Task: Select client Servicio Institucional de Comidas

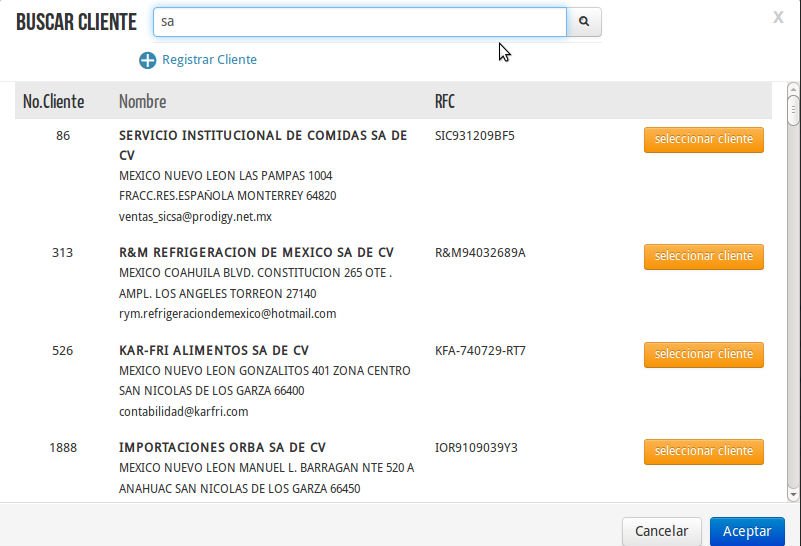Action: click(x=703, y=140)
